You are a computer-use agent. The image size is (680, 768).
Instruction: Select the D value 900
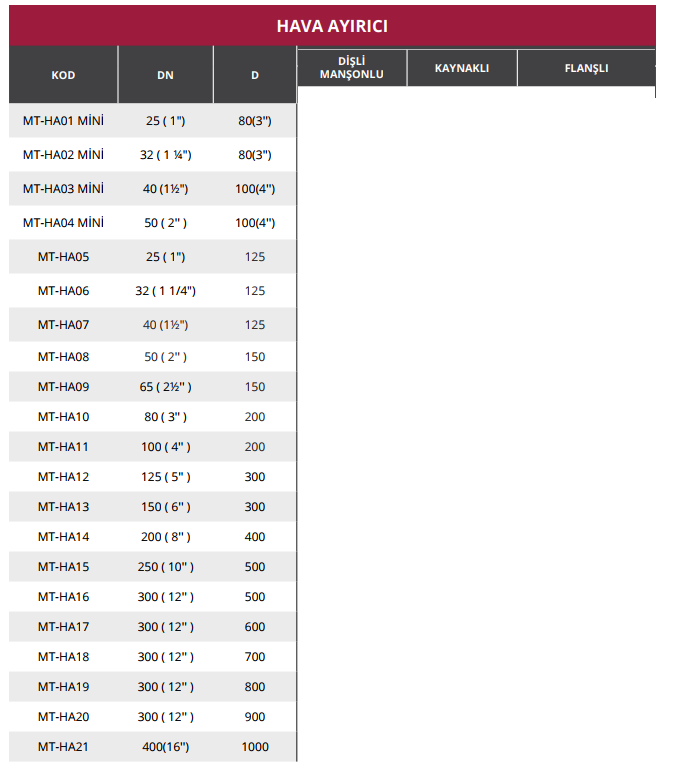[255, 717]
